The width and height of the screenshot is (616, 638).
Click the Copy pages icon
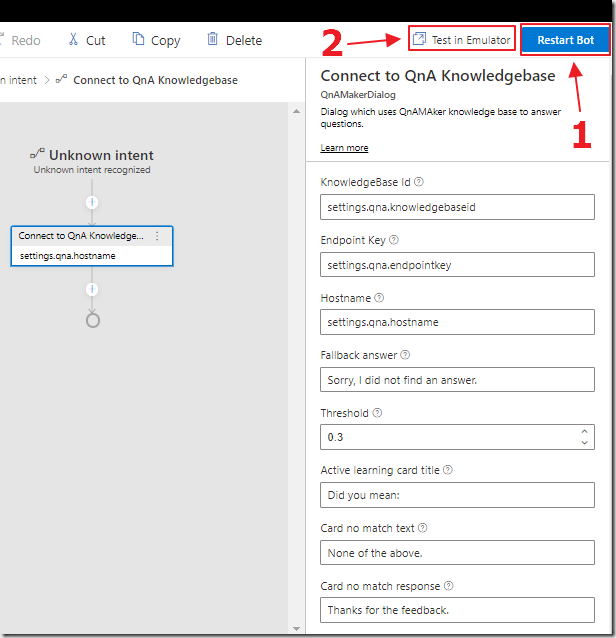tap(138, 39)
